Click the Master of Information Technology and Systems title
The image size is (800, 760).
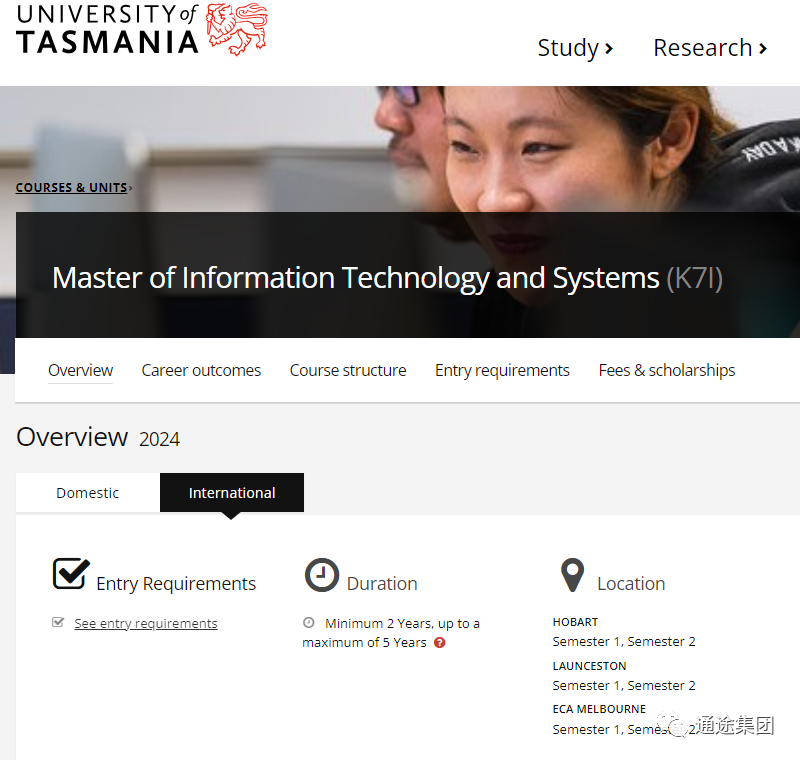tap(356, 278)
